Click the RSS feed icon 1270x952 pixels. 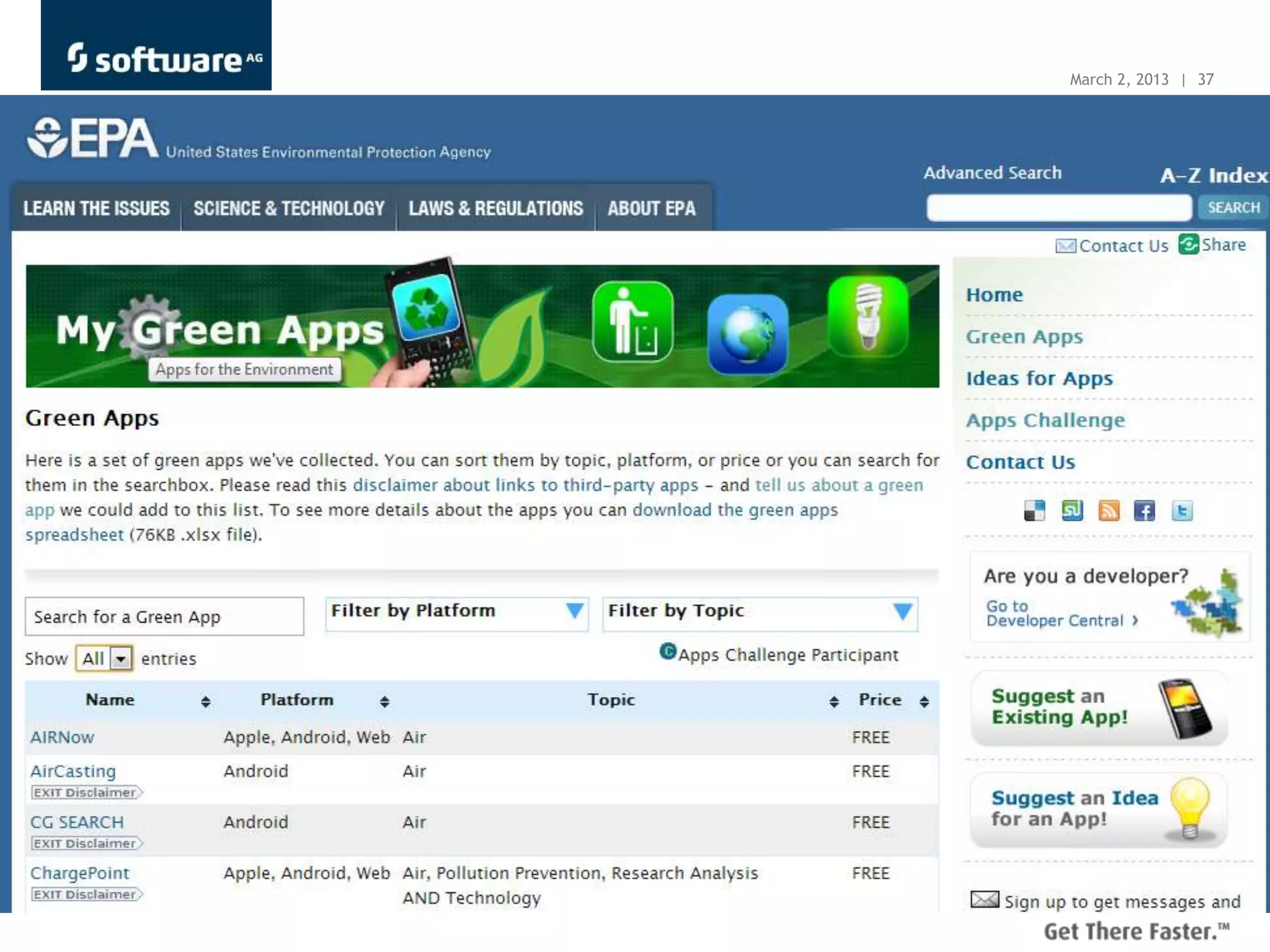point(1109,511)
